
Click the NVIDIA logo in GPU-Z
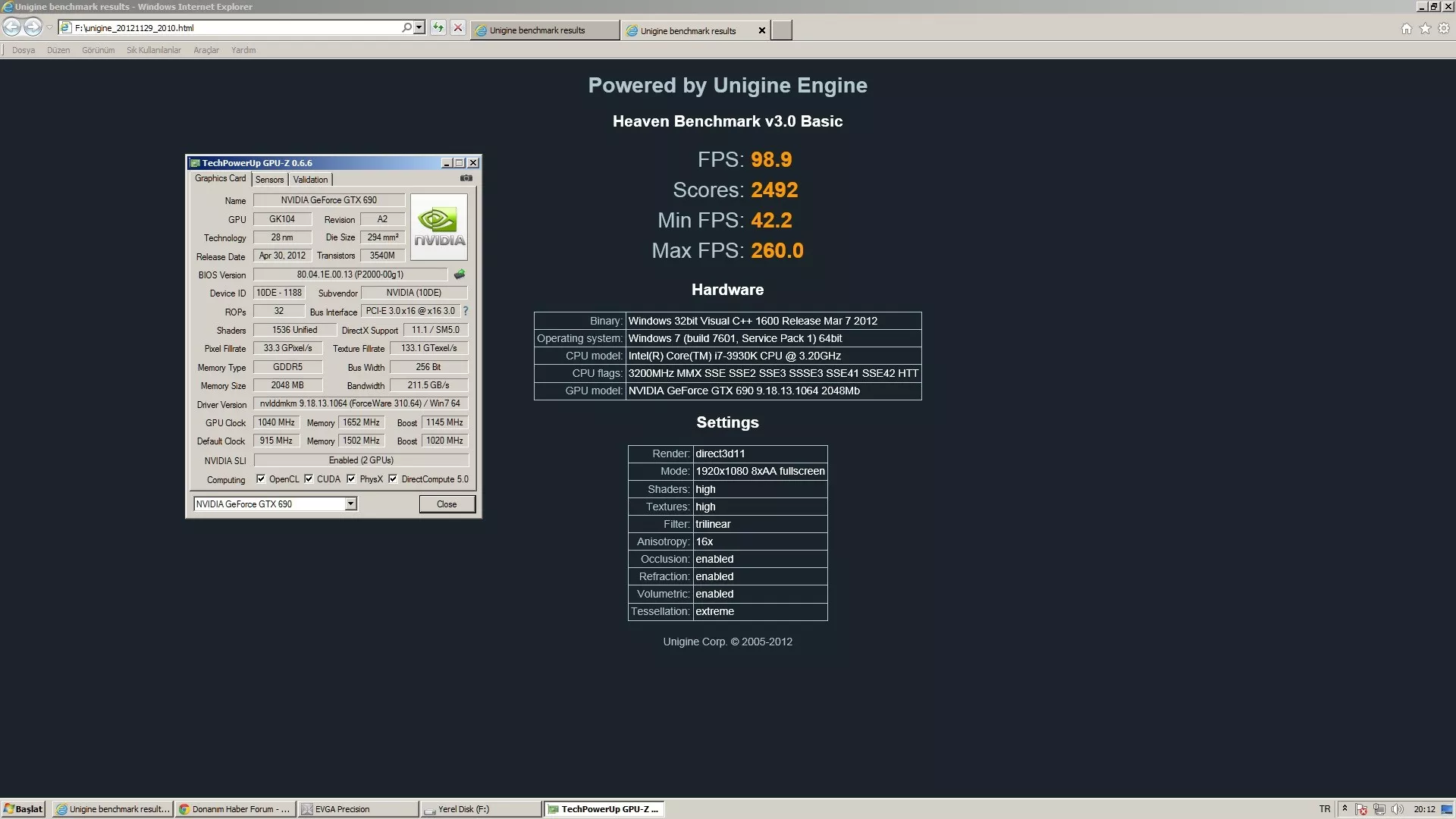click(439, 227)
